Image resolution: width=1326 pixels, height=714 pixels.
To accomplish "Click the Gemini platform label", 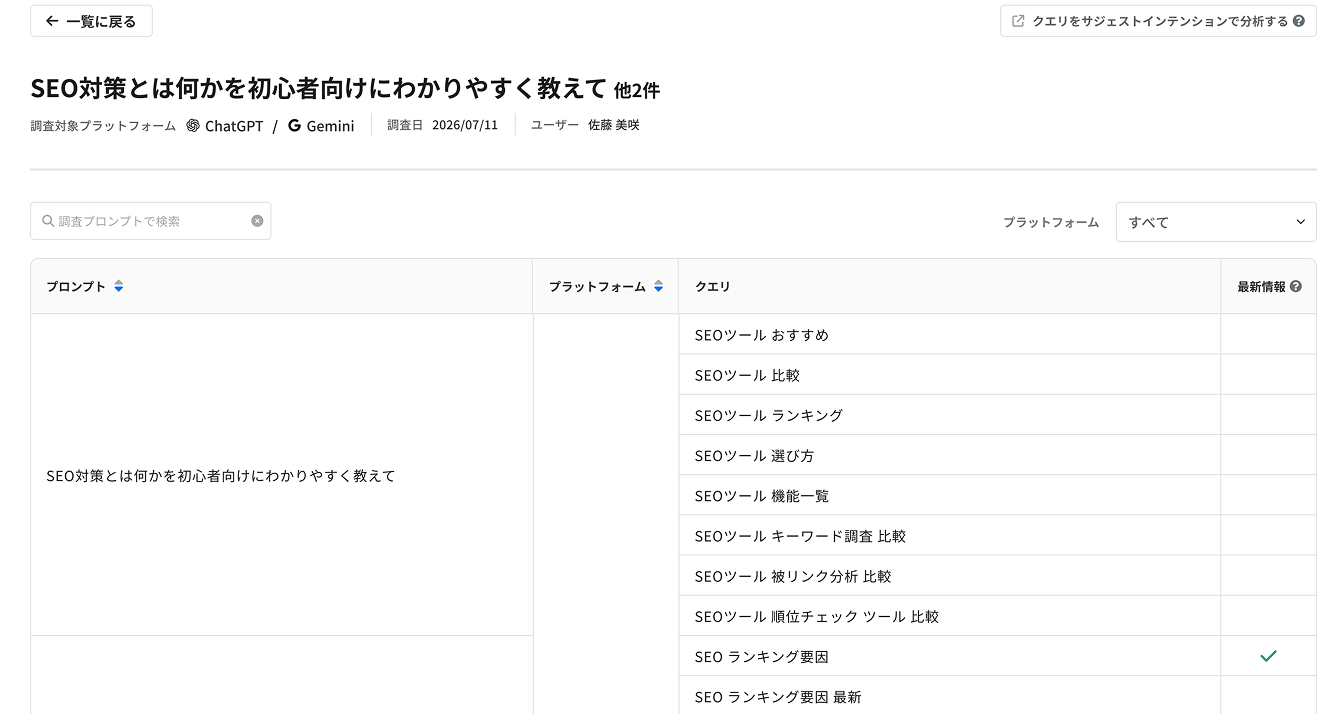I will [330, 126].
